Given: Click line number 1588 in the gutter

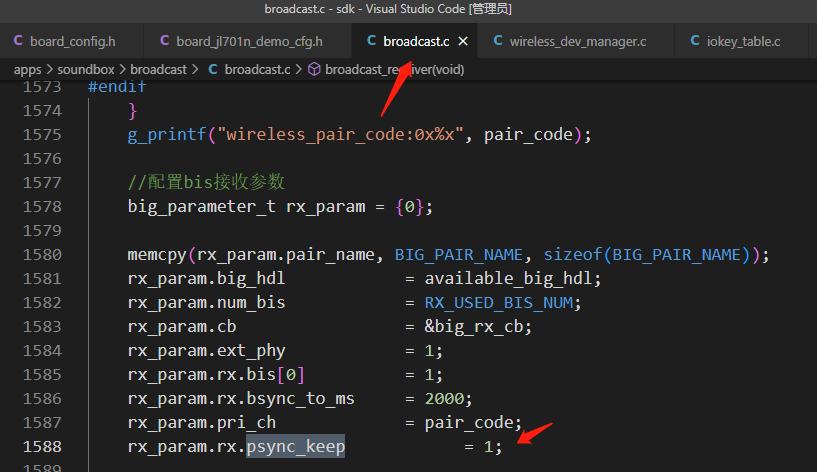Looking at the screenshot, I should tap(42, 446).
